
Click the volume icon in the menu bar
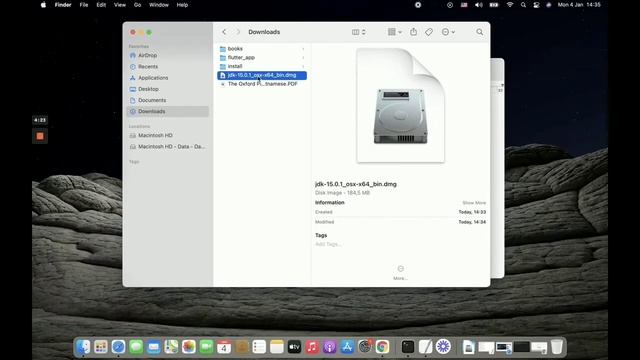point(479,5)
